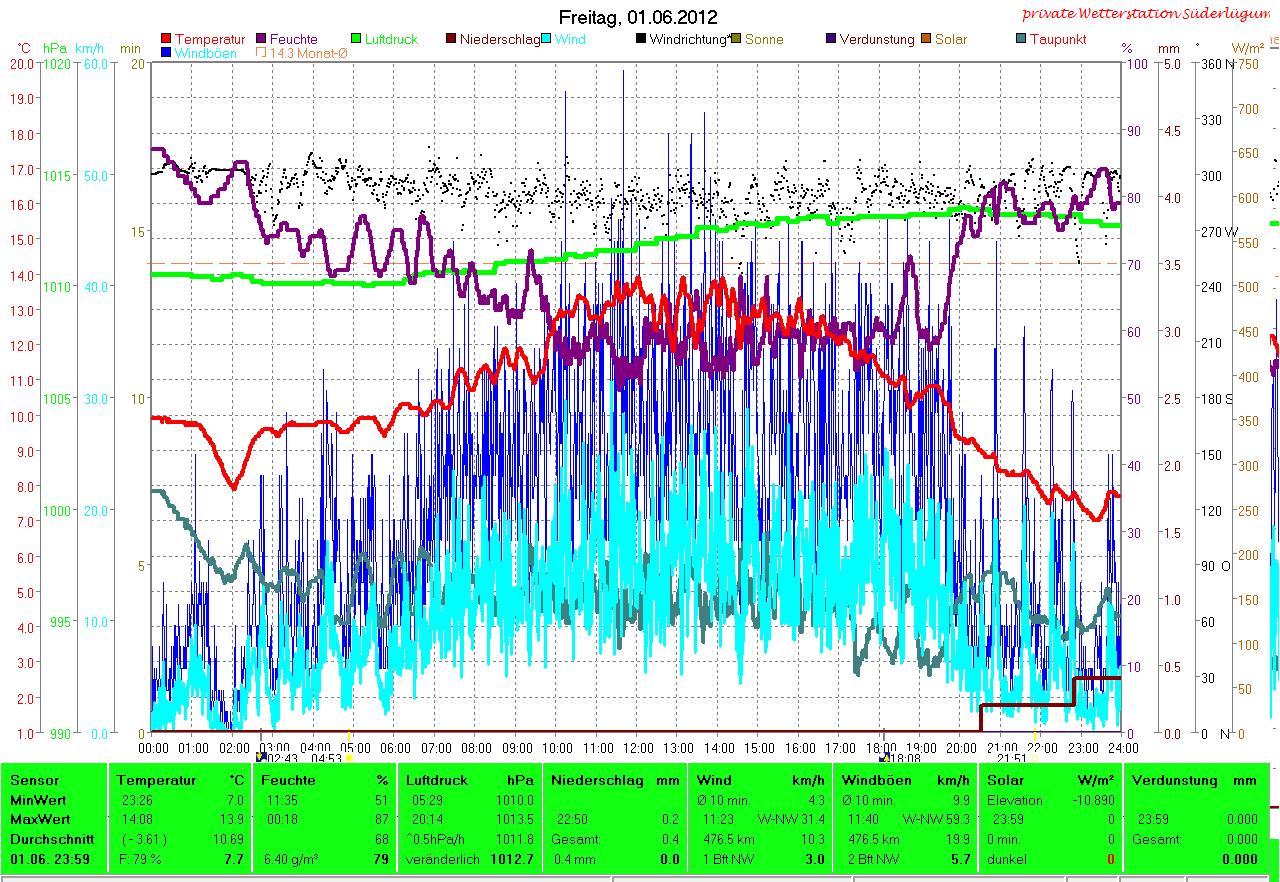Click the blue Windböen legend square
The width and height of the screenshot is (1280, 882).
pos(166,53)
